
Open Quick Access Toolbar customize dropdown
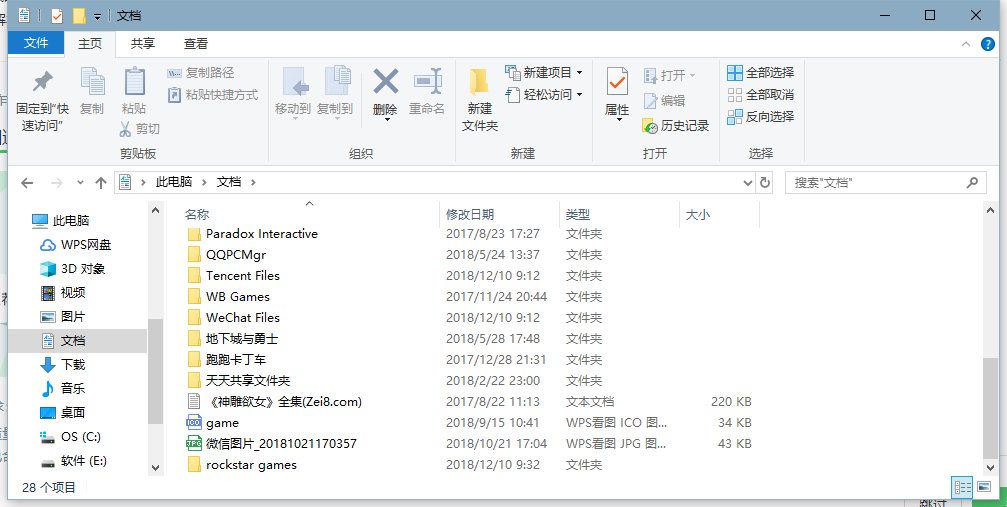click(x=97, y=16)
